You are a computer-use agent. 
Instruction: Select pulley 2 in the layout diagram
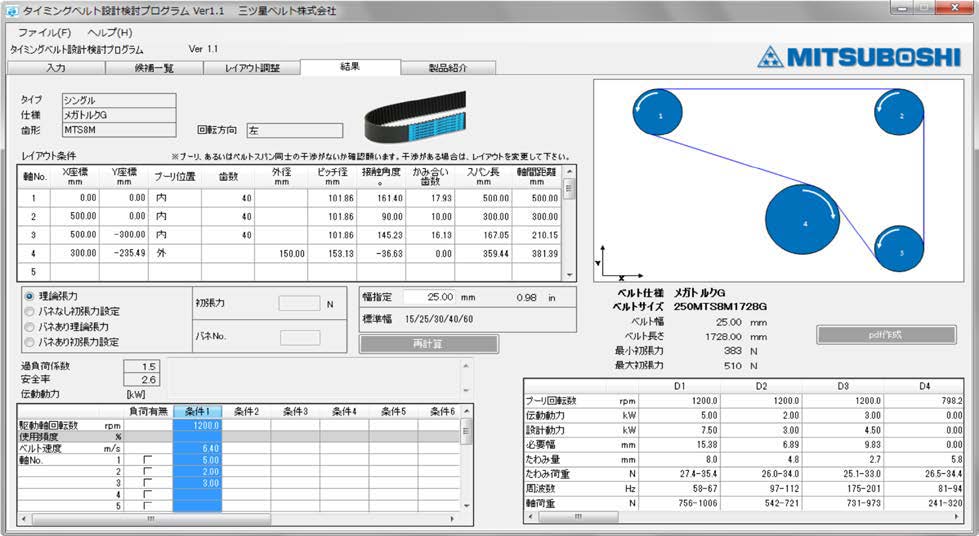(x=899, y=112)
